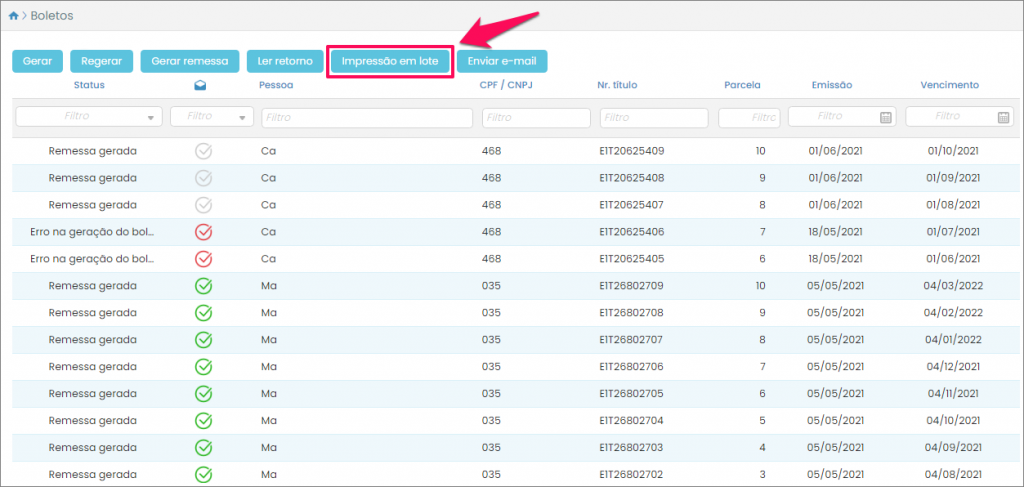
Task: Sort by the Vencimento column header
Action: click(949, 85)
